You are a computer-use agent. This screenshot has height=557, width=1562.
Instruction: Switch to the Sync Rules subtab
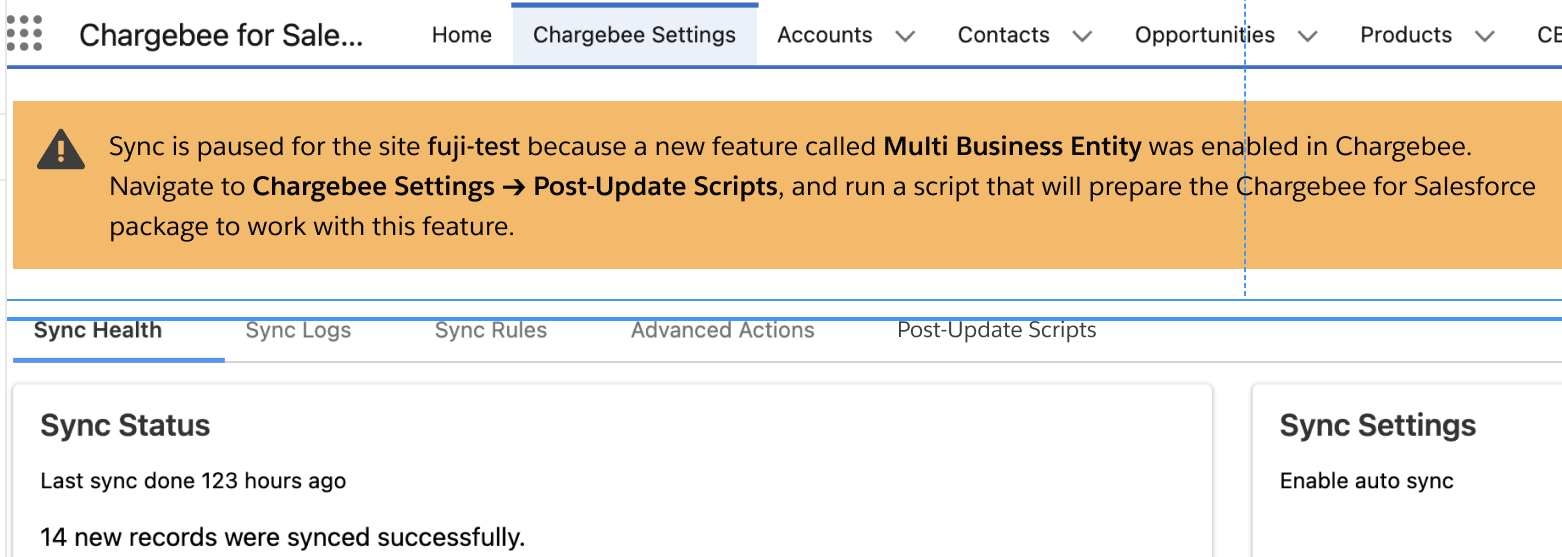pyautogui.click(x=491, y=331)
